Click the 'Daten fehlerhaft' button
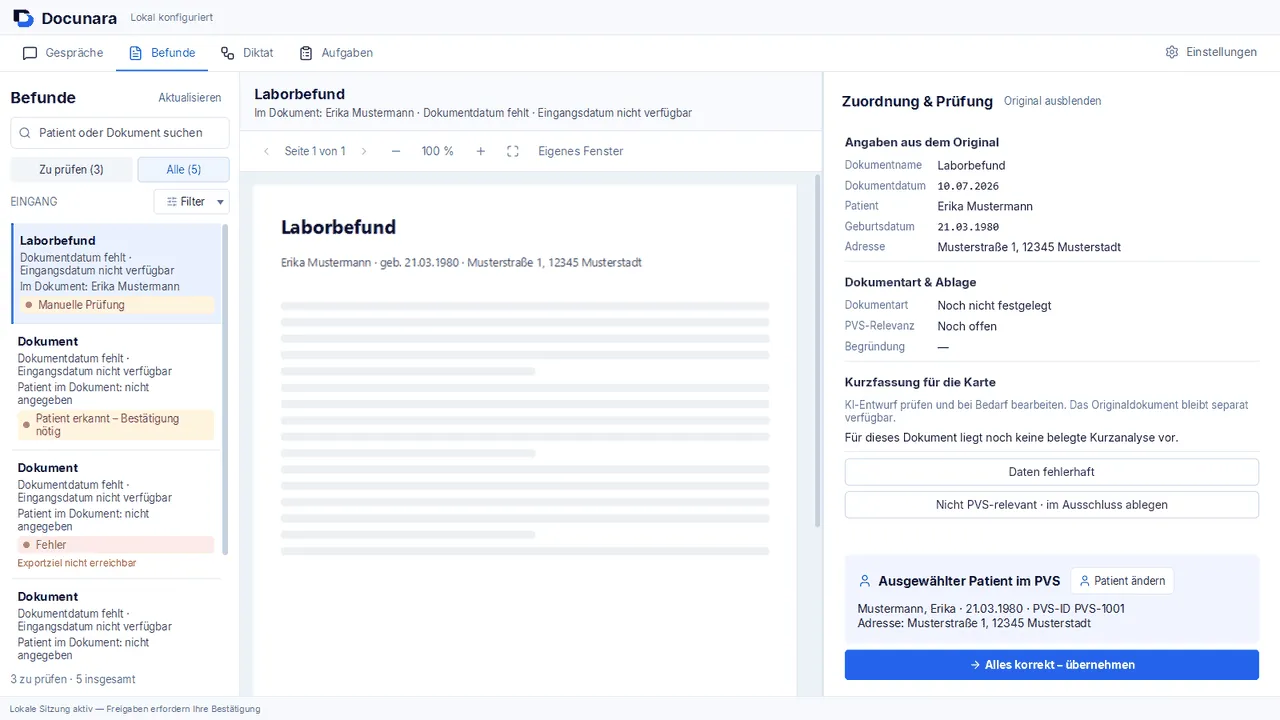The width and height of the screenshot is (1280, 720). pos(1052,472)
